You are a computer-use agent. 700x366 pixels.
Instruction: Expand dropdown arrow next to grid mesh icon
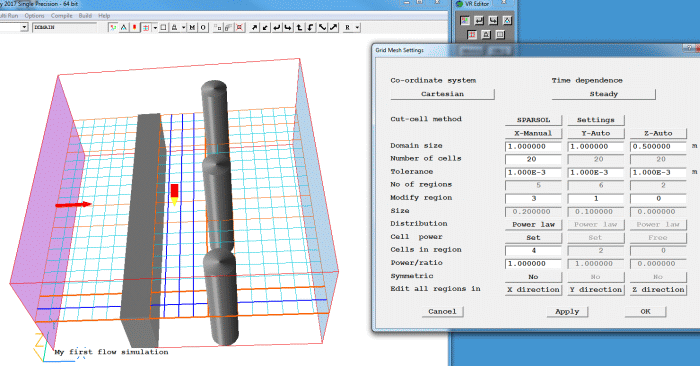point(155,28)
